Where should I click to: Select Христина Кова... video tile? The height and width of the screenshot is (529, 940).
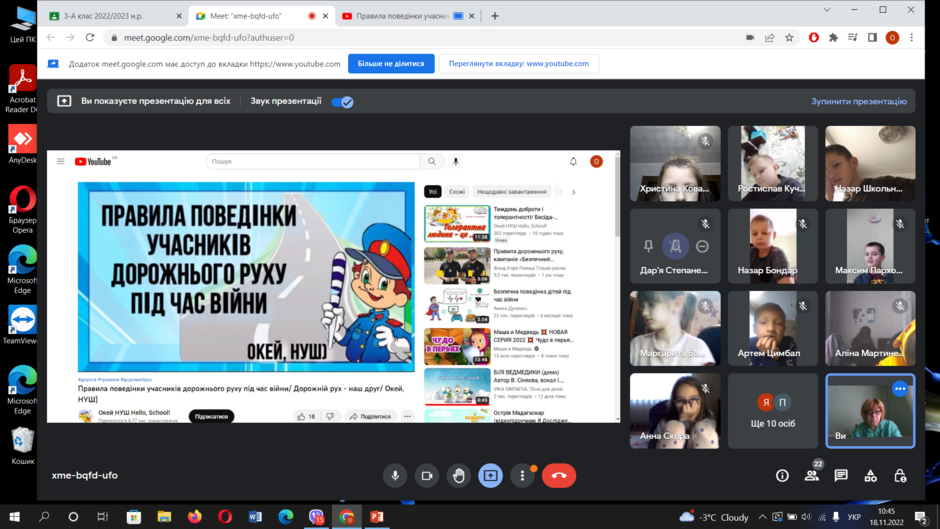click(675, 163)
